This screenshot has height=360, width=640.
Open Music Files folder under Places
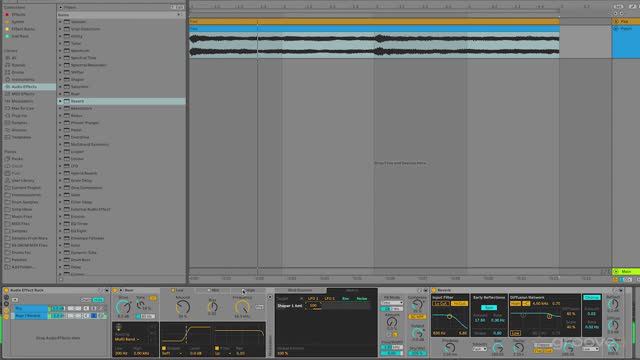22,217
